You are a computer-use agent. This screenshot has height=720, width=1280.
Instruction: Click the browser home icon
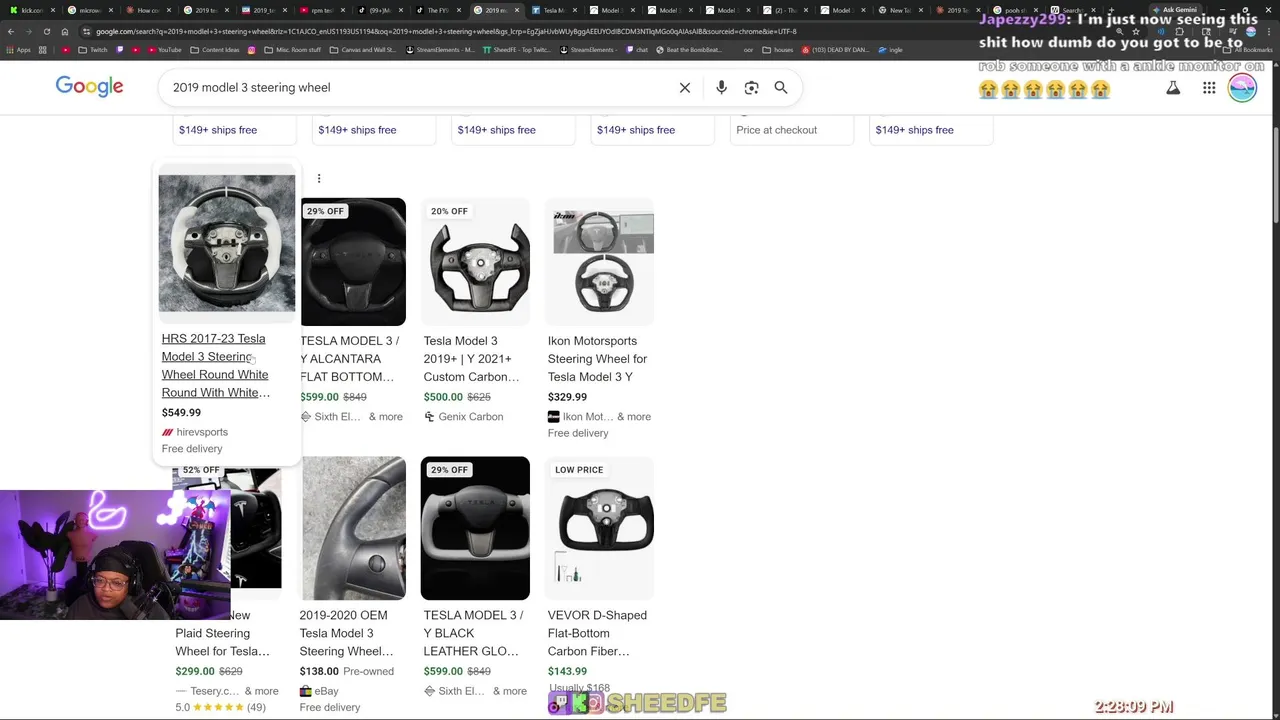(x=64, y=31)
